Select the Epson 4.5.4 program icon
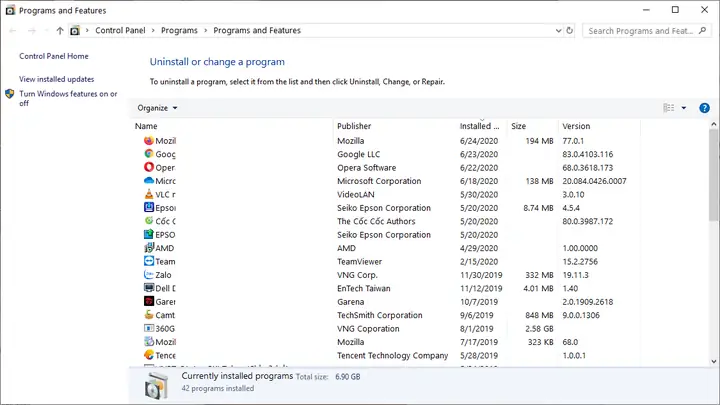Viewport: 720px width, 405px height. [149, 207]
